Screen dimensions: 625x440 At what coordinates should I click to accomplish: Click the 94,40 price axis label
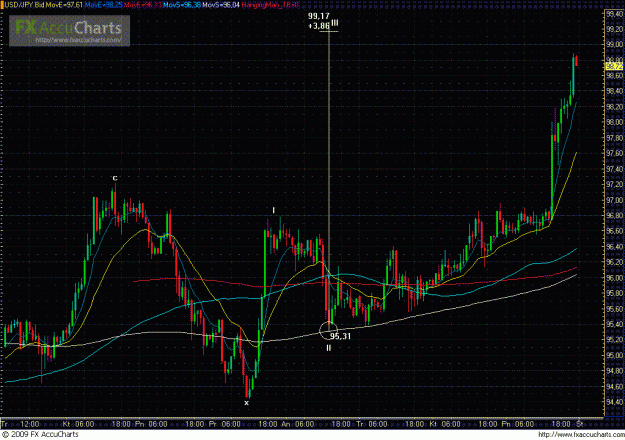(x=614, y=402)
